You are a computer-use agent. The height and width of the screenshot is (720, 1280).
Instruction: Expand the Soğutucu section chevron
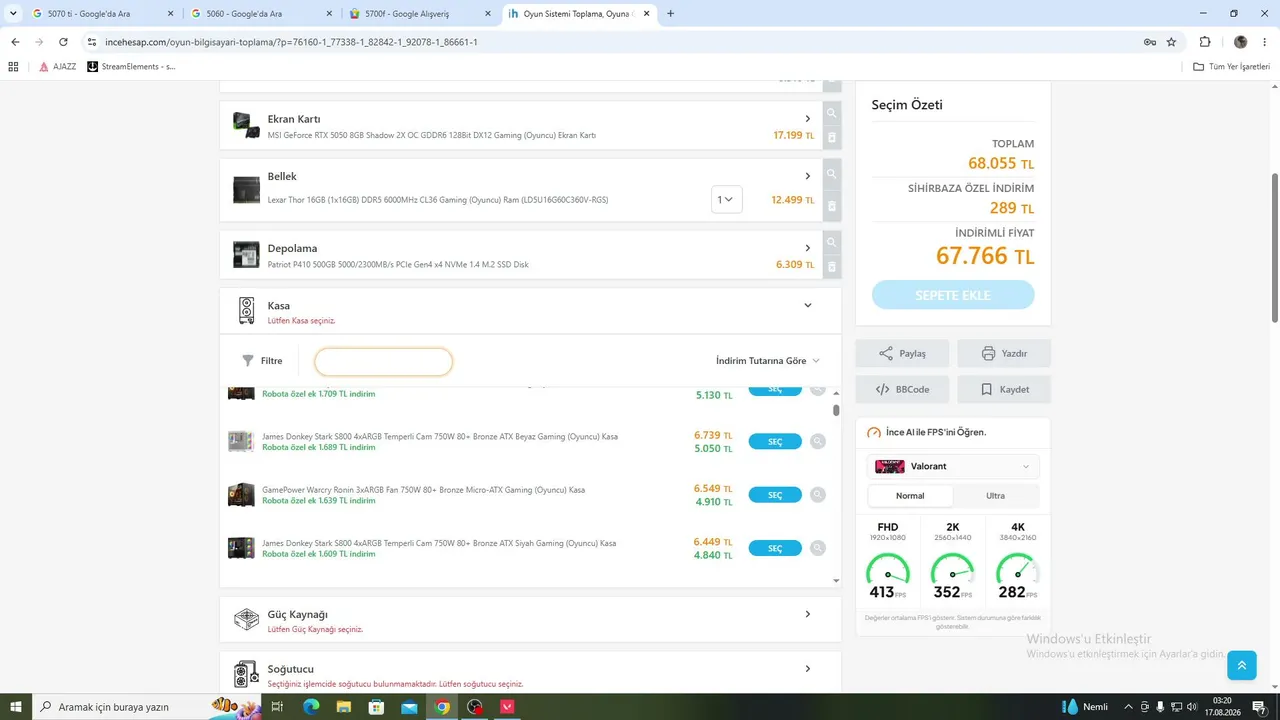click(x=808, y=669)
